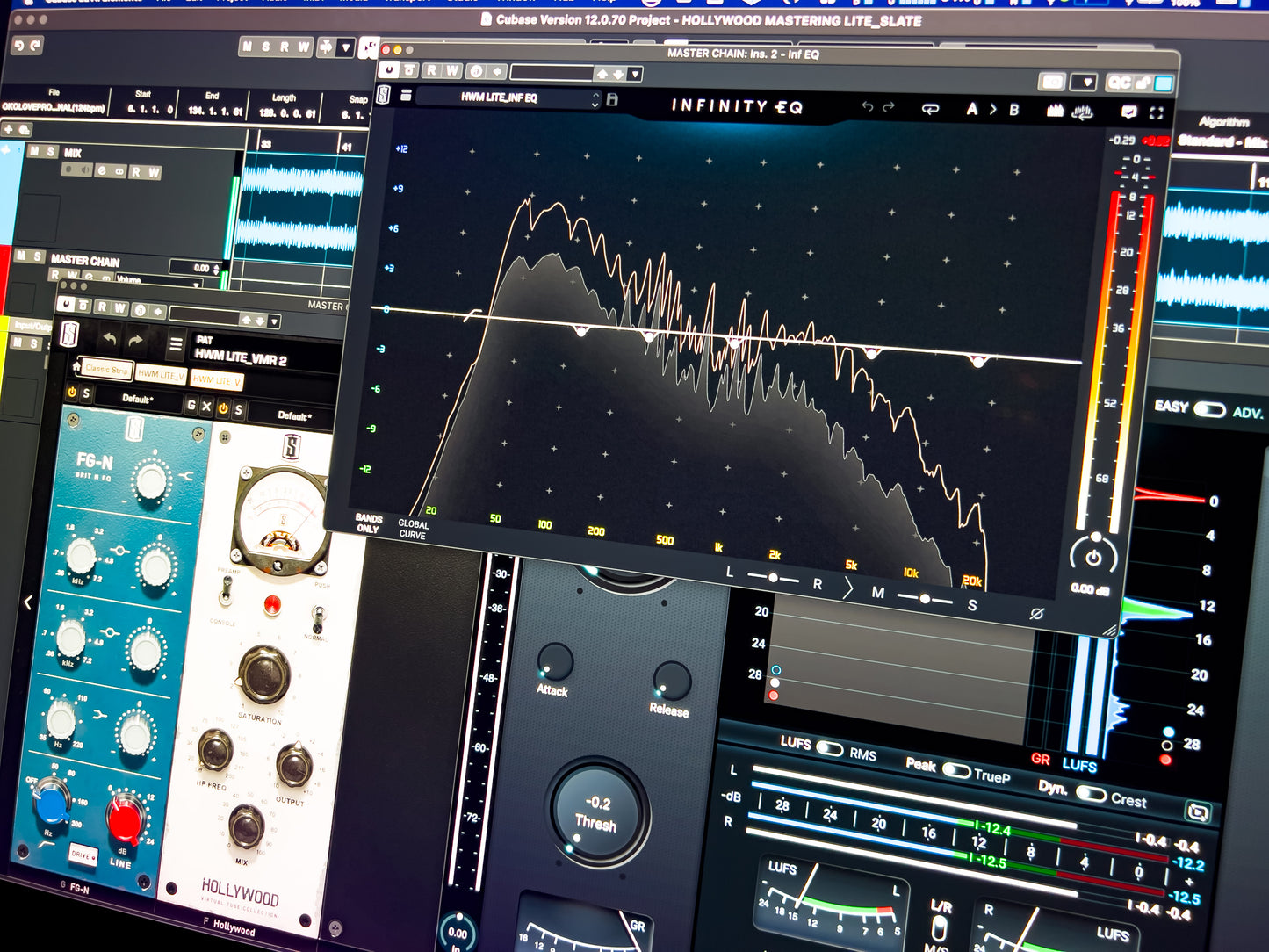Click undo arrow in VMR plugin
This screenshot has width=1269, height=952.
coord(110,339)
